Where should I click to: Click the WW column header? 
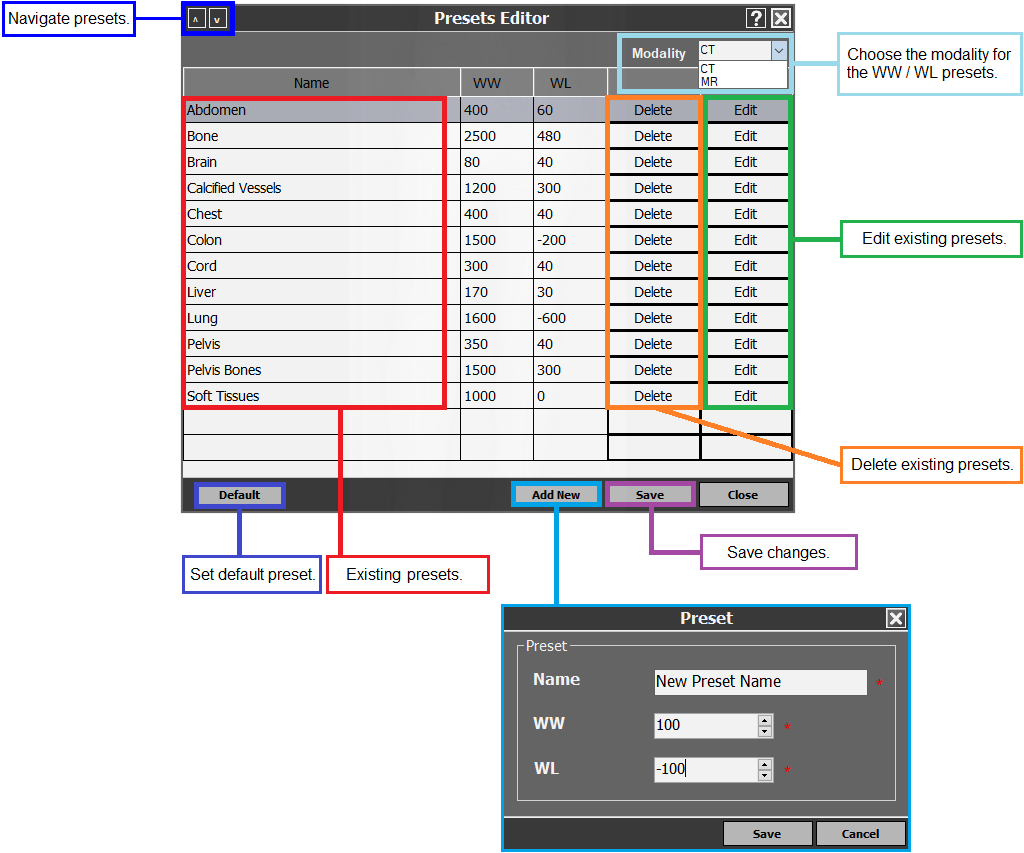point(487,83)
